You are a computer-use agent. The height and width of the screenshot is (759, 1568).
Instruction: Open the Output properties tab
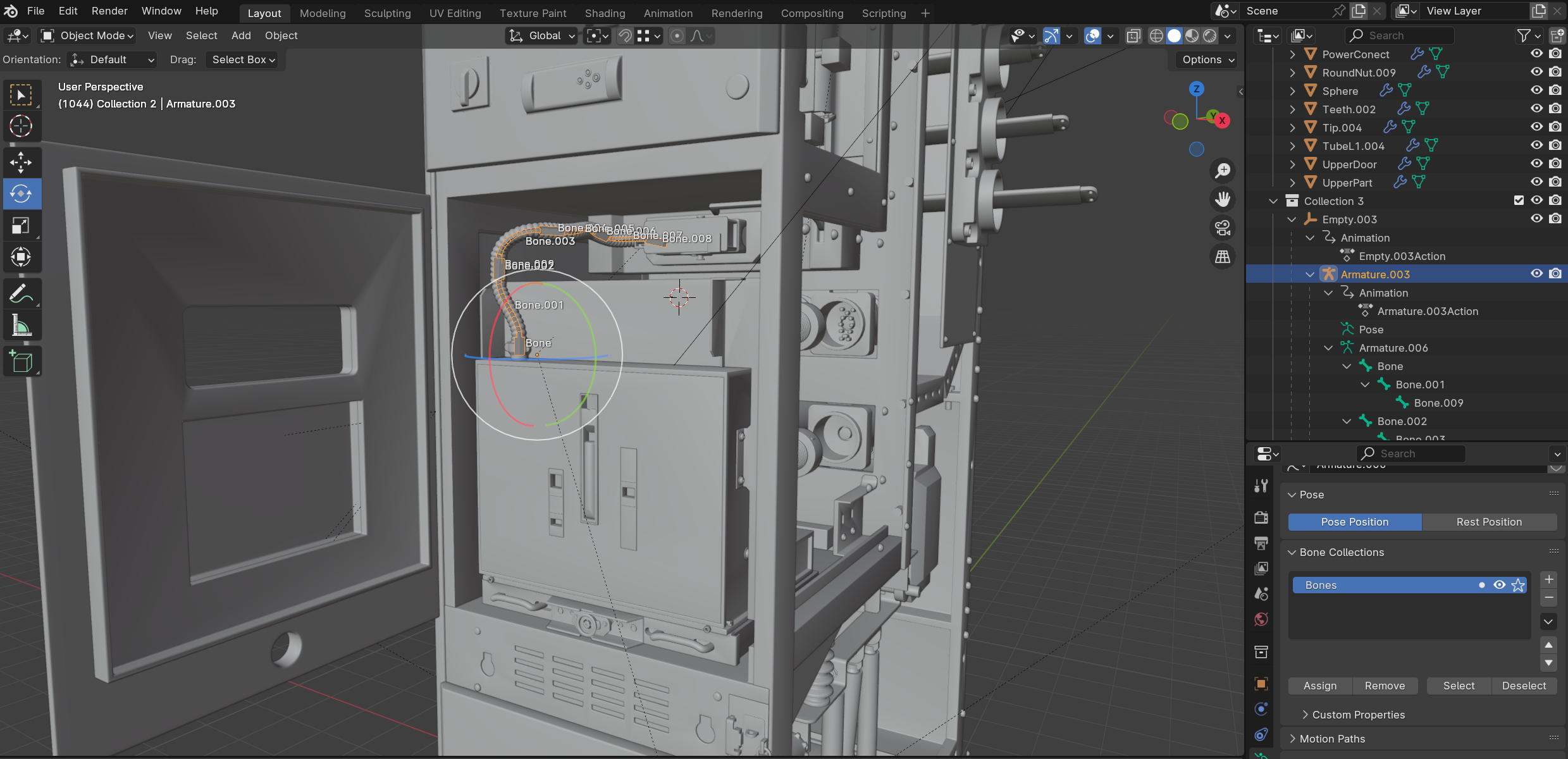pos(1261,543)
